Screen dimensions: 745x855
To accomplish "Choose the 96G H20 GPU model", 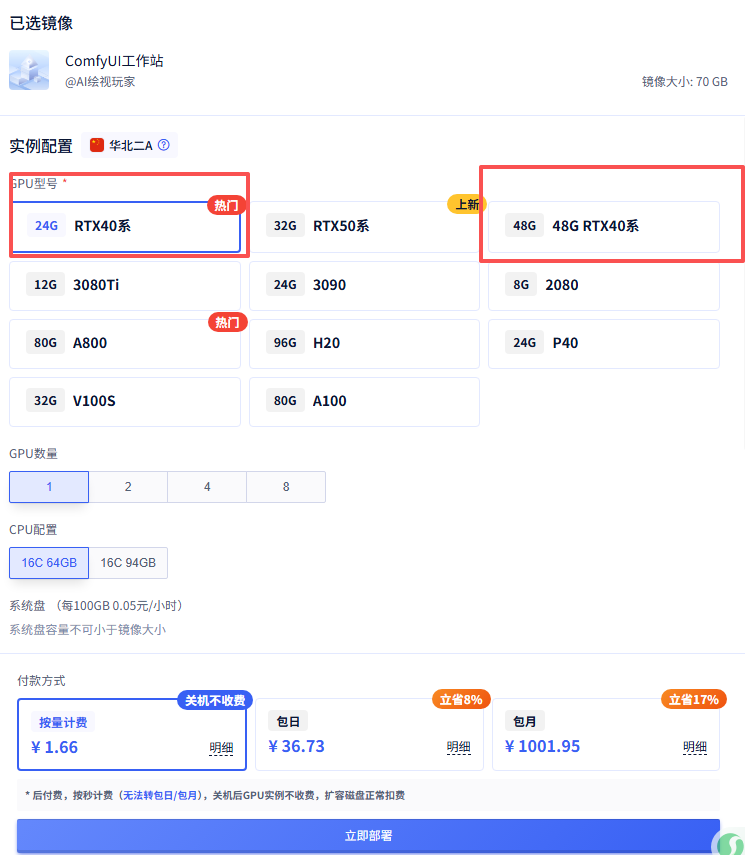I will click(364, 343).
